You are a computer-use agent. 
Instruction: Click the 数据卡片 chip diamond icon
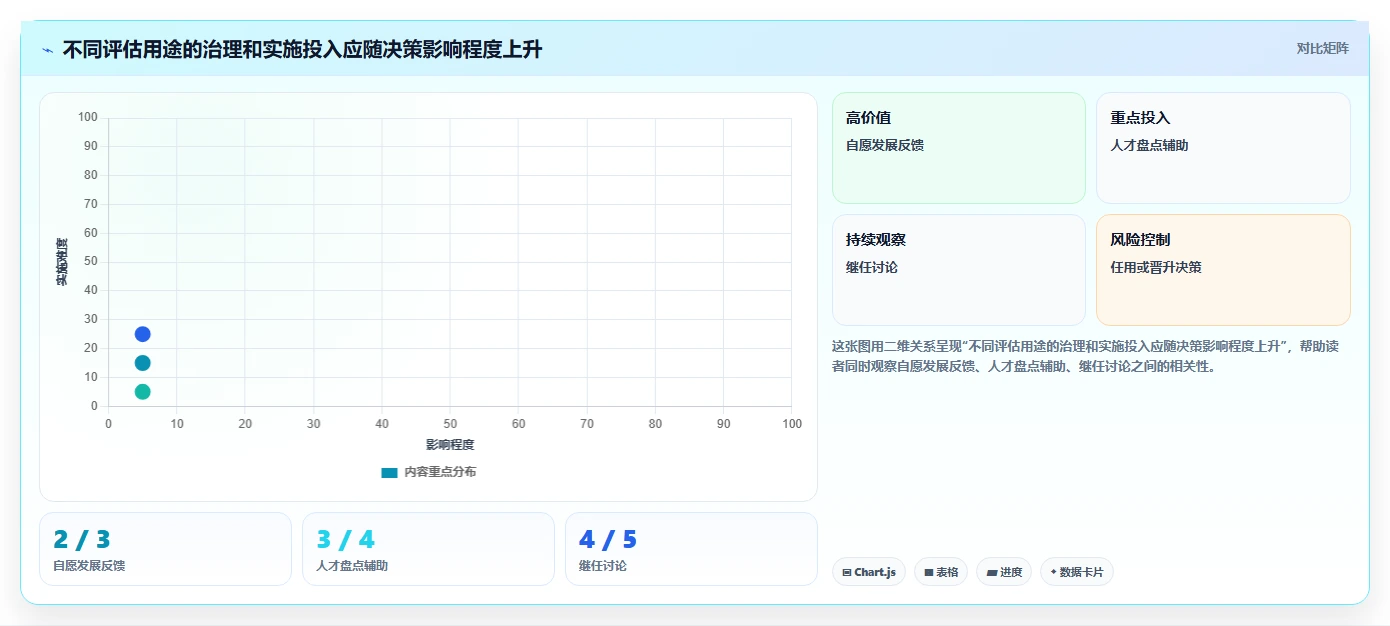tap(1053, 573)
